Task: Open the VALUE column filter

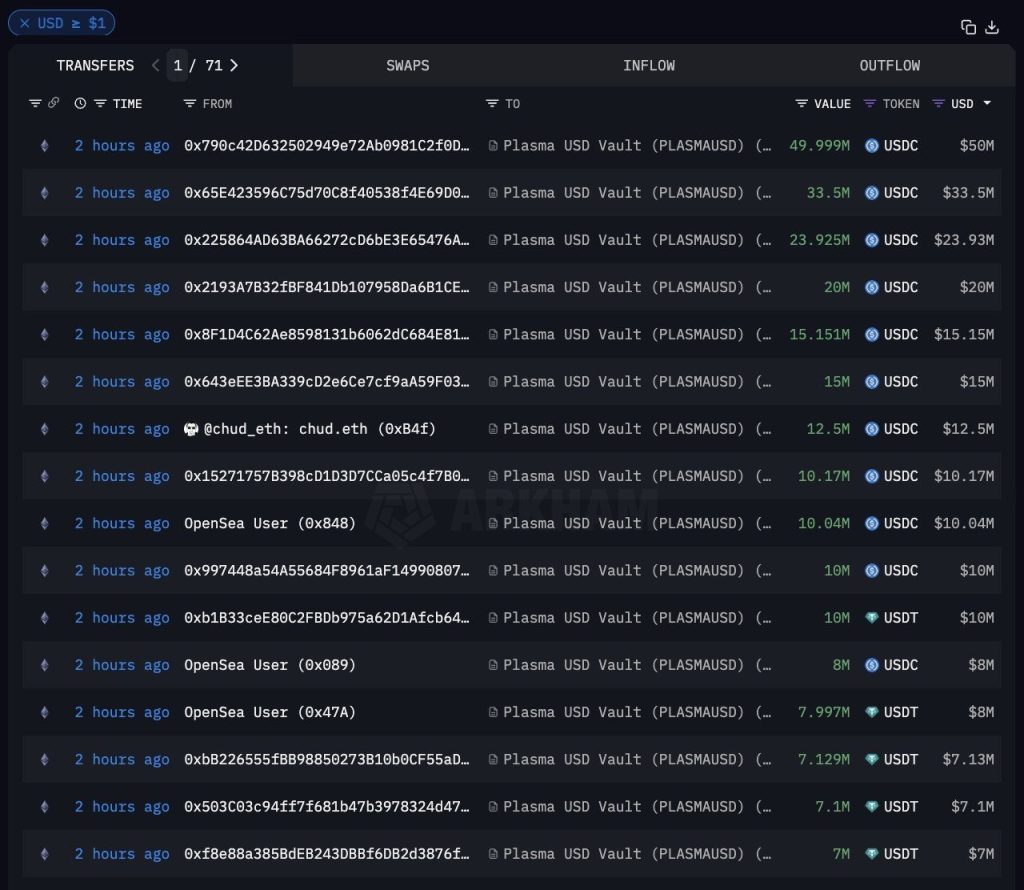Action: click(x=801, y=104)
